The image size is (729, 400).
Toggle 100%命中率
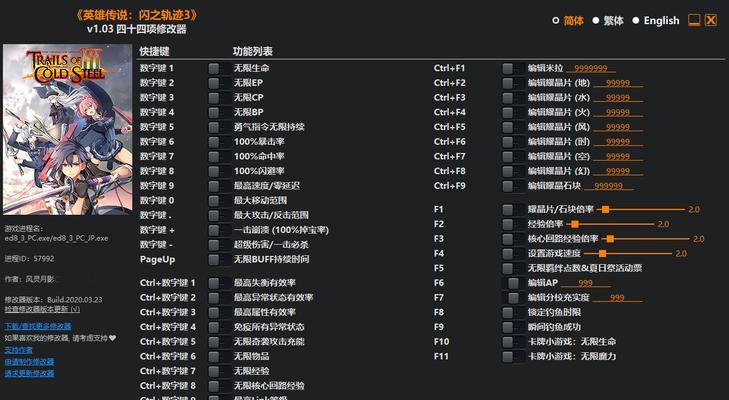click(219, 157)
